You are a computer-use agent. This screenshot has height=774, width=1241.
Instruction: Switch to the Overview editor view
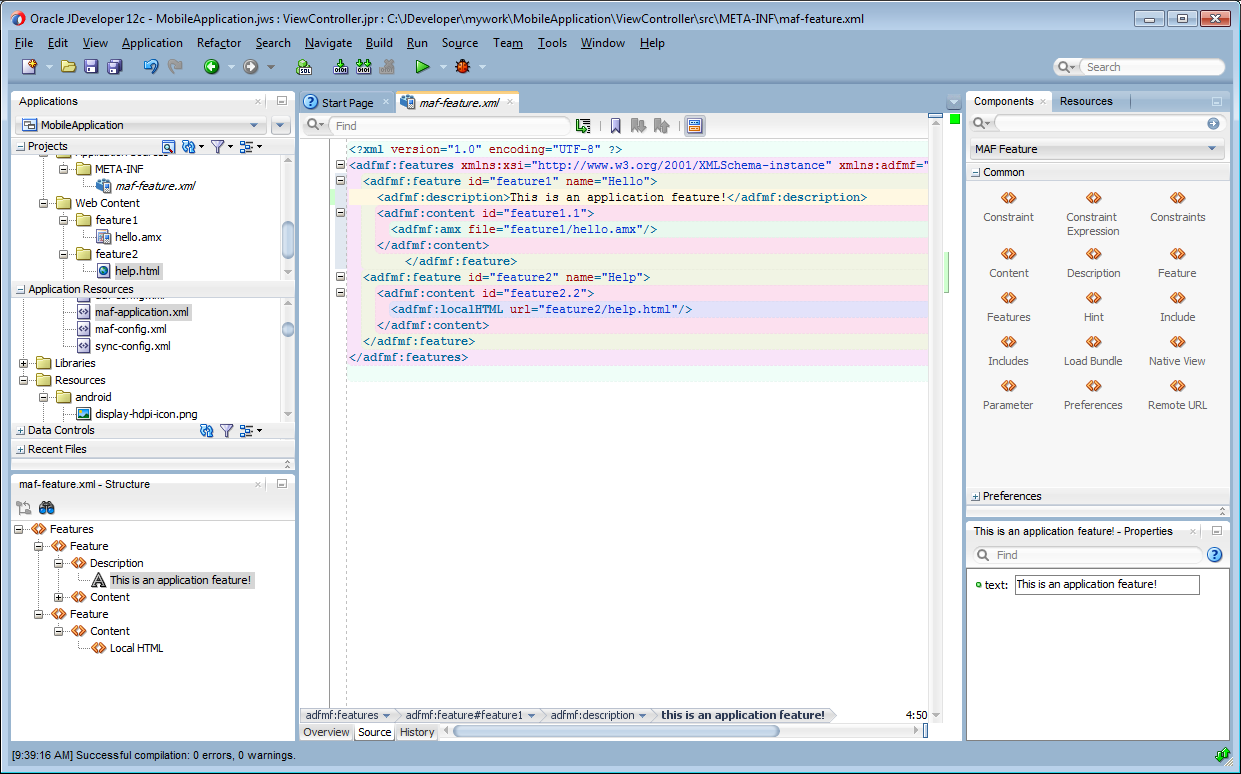point(326,732)
